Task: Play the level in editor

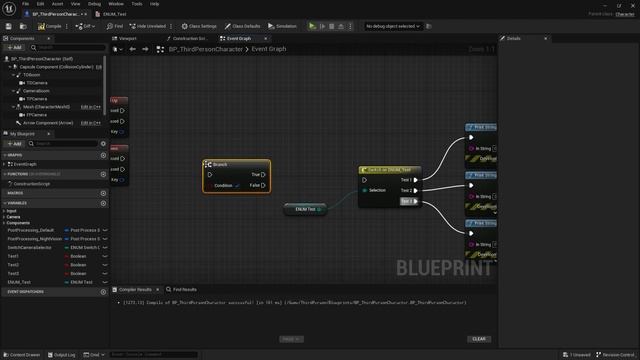Action: click(312, 27)
